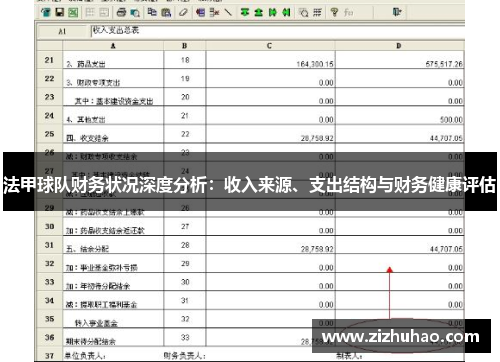This screenshot has height=362, width=500.
Task: Click the open file toolbar icon
Action: [46, 13]
